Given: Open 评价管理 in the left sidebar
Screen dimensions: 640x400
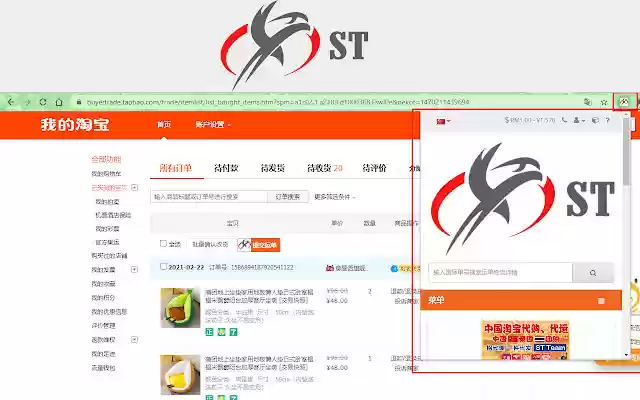Looking at the screenshot, I should [x=103, y=325].
